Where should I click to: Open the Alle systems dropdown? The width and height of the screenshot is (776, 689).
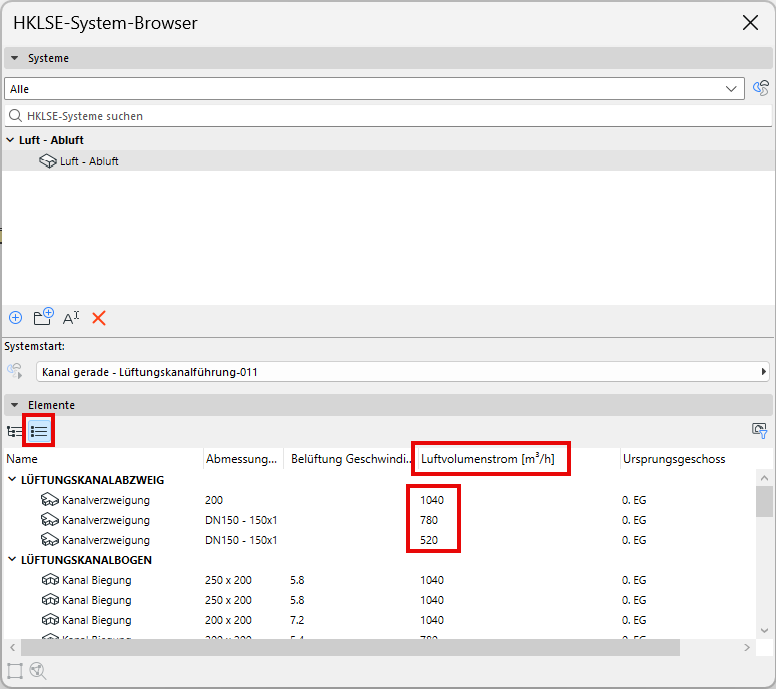tap(374, 89)
